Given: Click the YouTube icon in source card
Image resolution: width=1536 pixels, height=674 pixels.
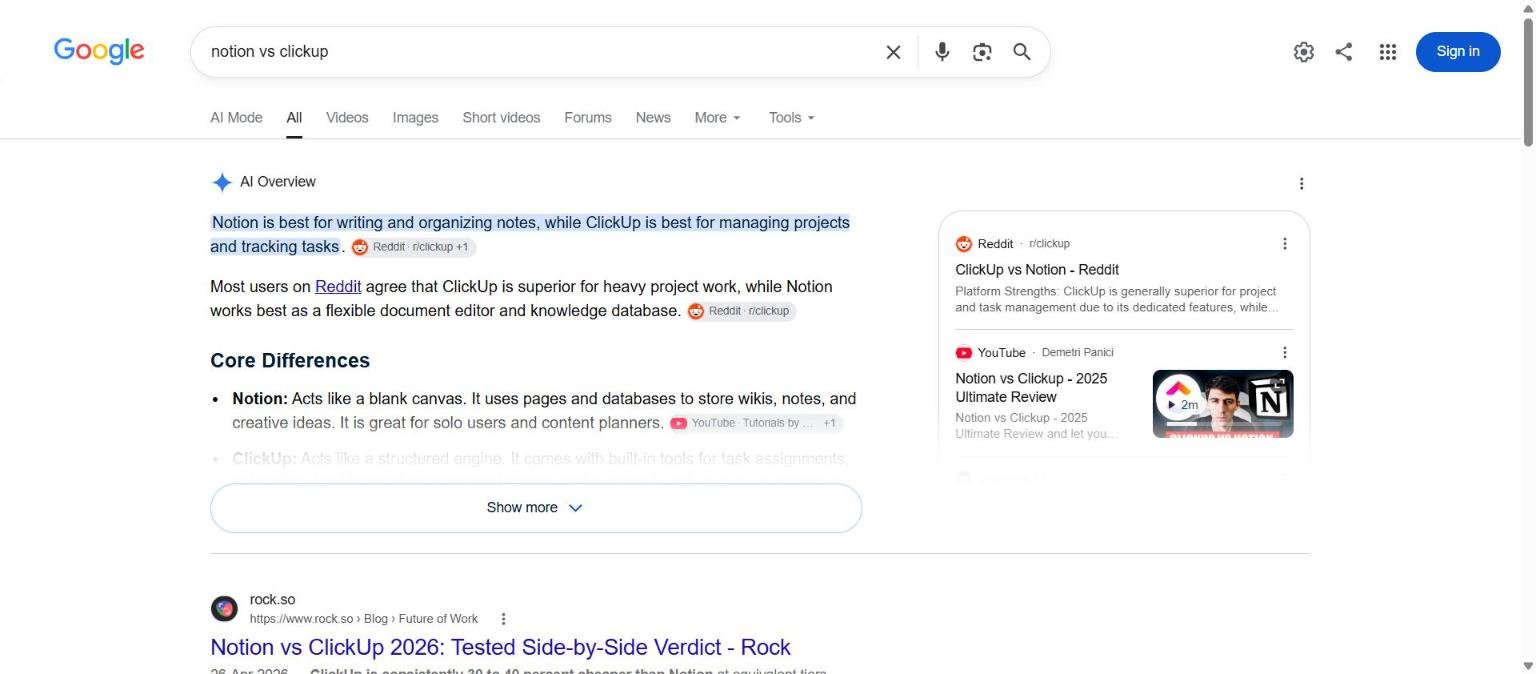Looking at the screenshot, I should [x=964, y=353].
